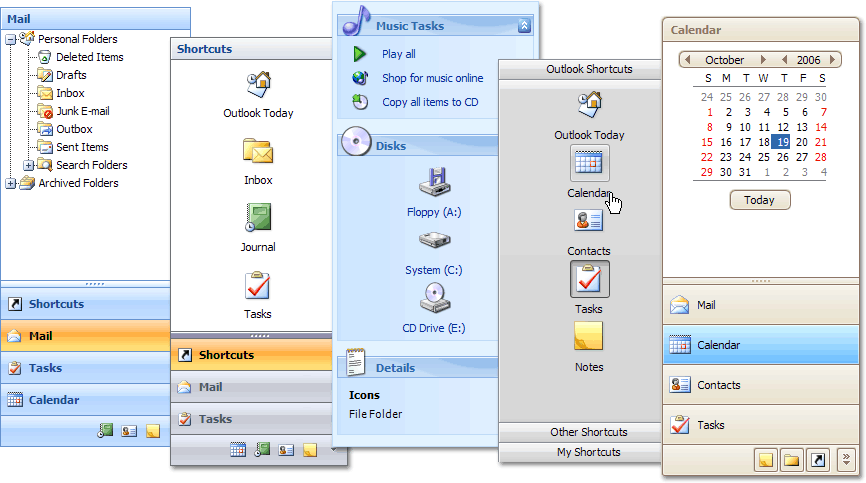Screen dimensions: 866x483
Task: Click the small Contacts icon in Shortcuts pane's bottom strip
Action: pos(286,450)
